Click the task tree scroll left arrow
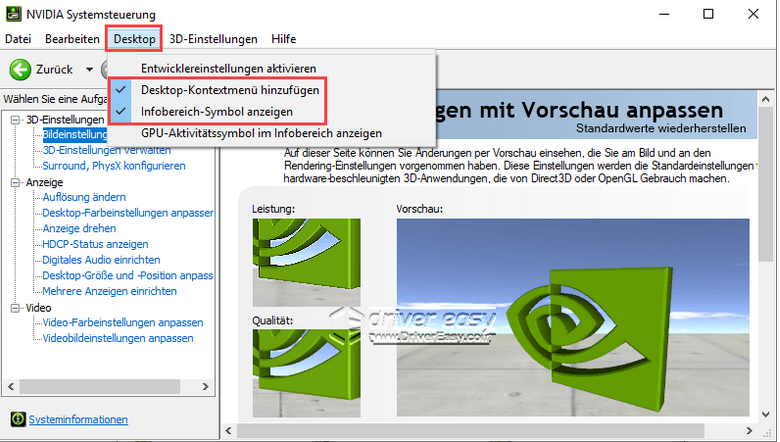Viewport: 780px width, 442px height. [11, 386]
